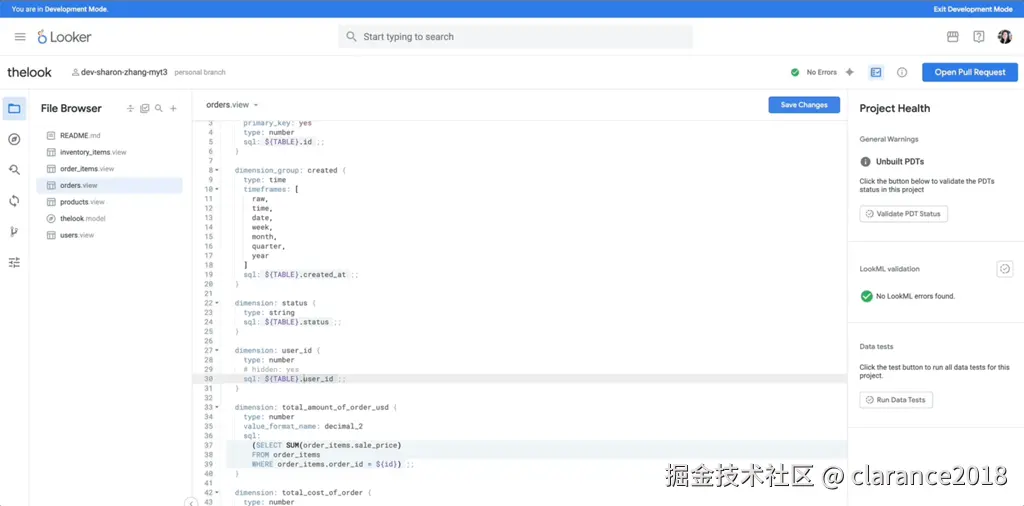Collapse timeframes list at line 10
The width and height of the screenshot is (1024, 506).
[216, 189]
